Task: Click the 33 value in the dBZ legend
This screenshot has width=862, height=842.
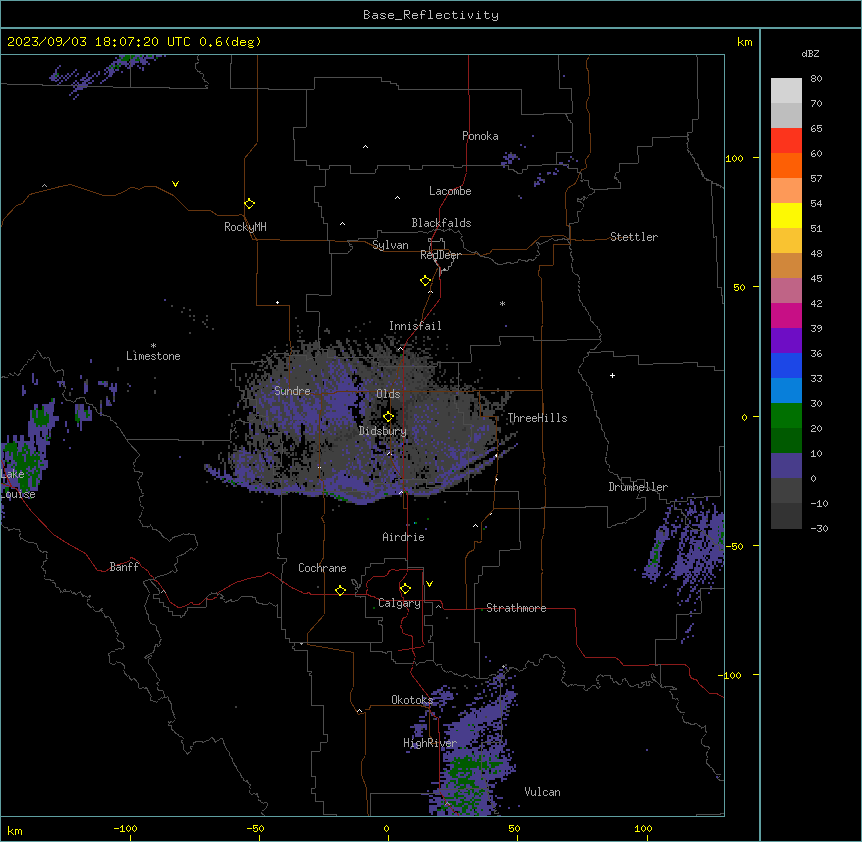Action: click(816, 379)
